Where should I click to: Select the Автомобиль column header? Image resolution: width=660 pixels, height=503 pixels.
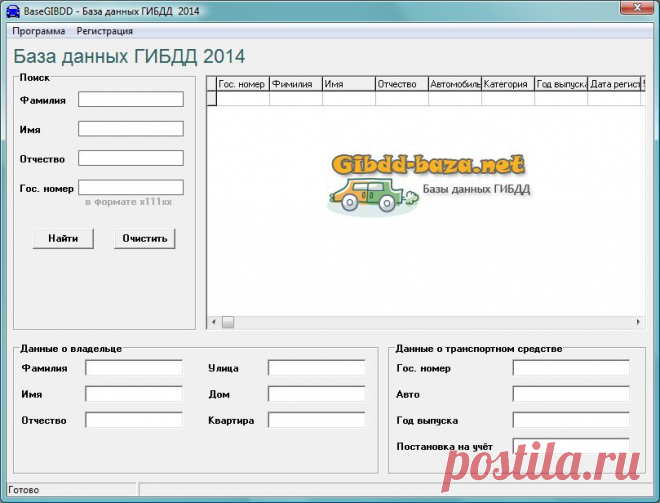[x=455, y=84]
